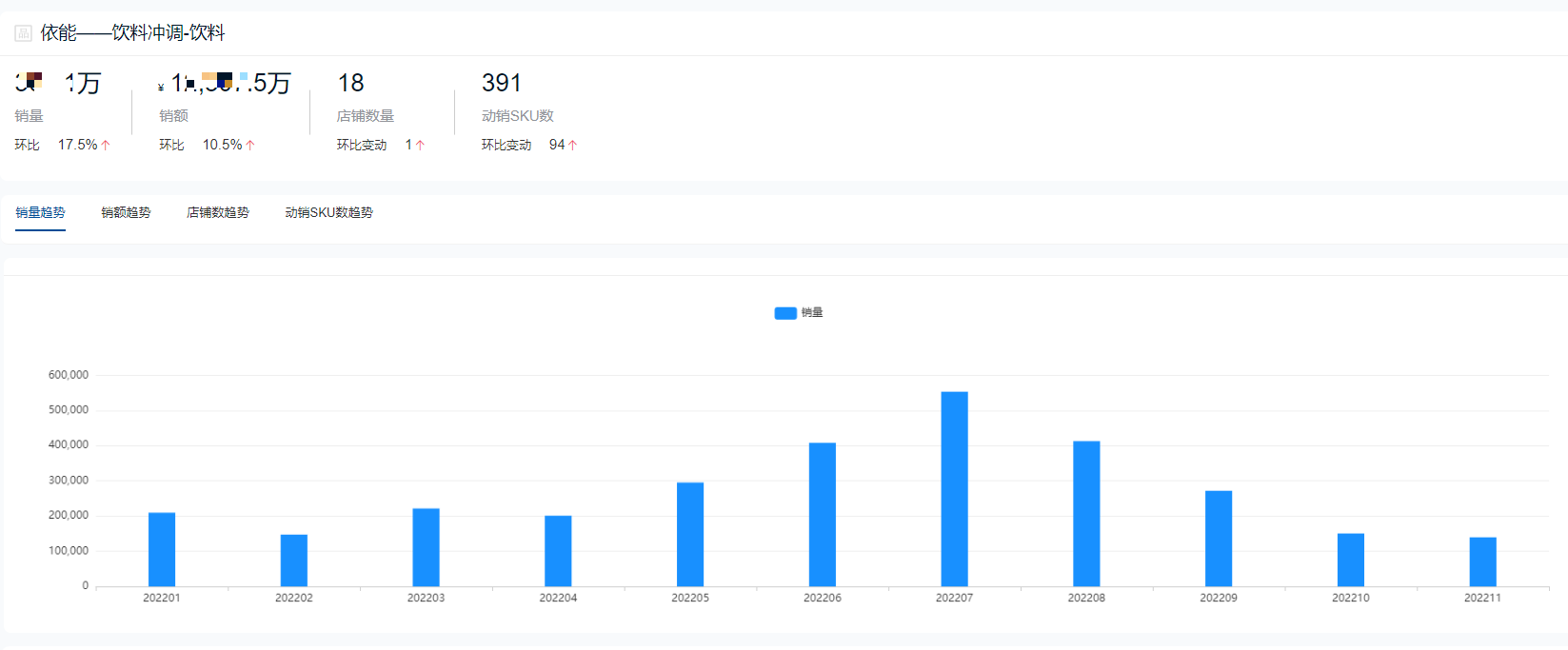Select the 动销SKU数趋势 tab
The width and height of the screenshot is (1568, 650).
[328, 212]
